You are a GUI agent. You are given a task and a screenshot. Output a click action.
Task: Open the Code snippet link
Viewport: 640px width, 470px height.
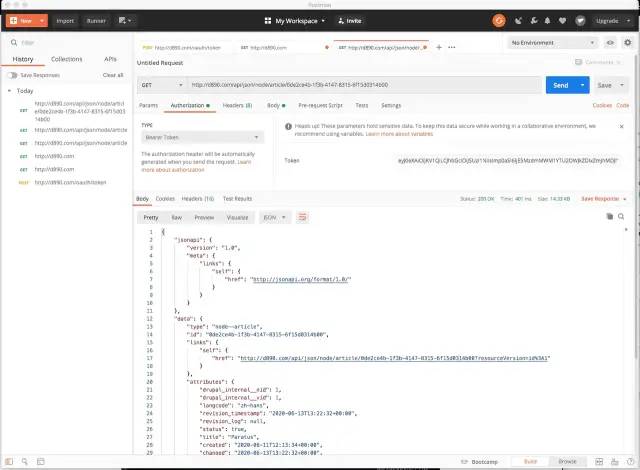622,105
